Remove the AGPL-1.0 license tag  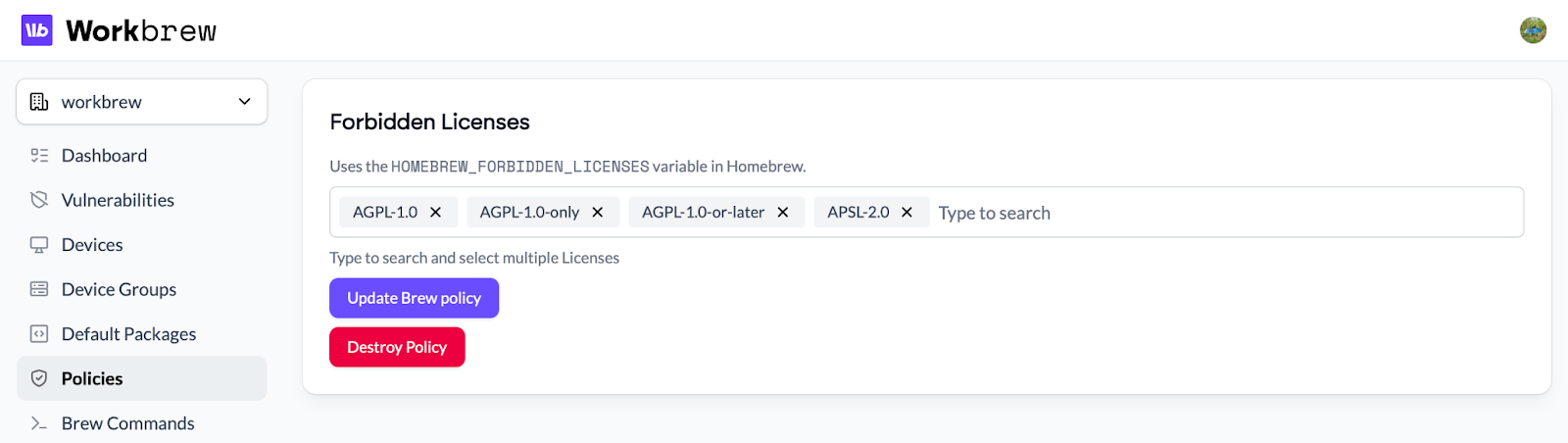coord(436,213)
